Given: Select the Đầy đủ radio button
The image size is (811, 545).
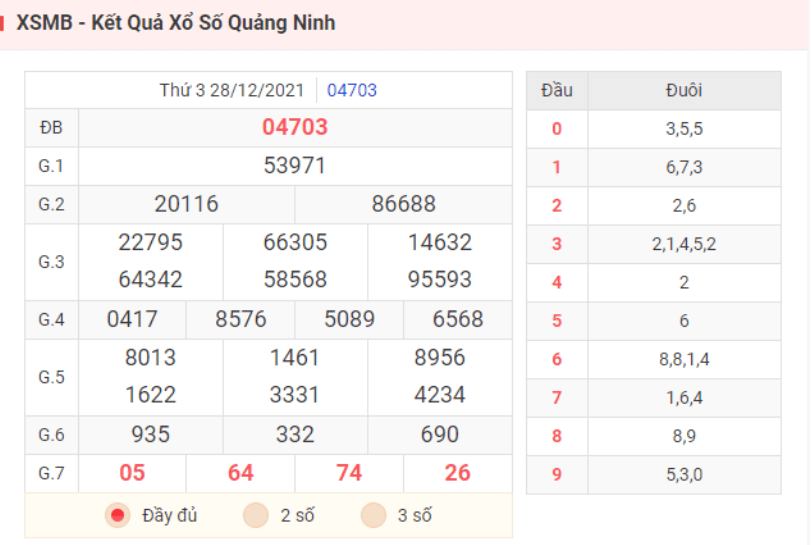Looking at the screenshot, I should pyautogui.click(x=118, y=515).
